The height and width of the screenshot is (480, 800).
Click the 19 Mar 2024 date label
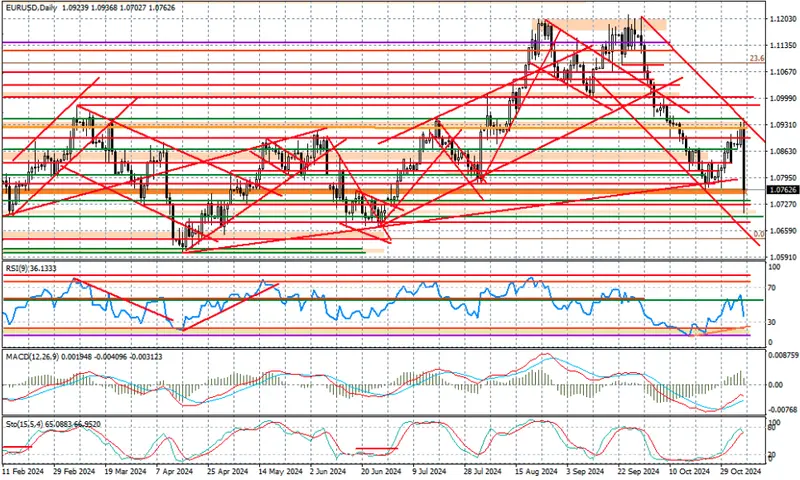click(x=126, y=471)
